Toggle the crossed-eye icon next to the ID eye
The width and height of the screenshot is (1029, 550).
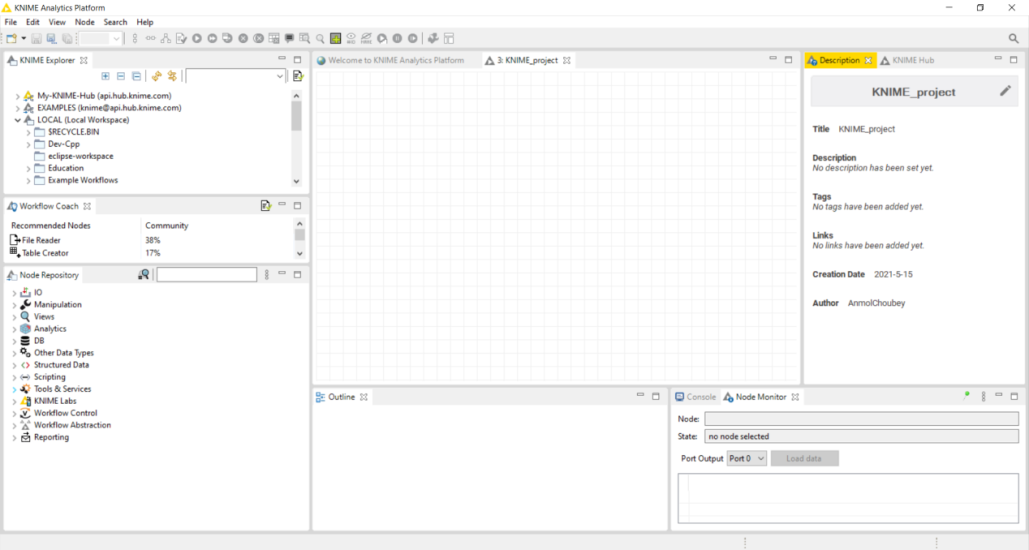tap(366, 39)
